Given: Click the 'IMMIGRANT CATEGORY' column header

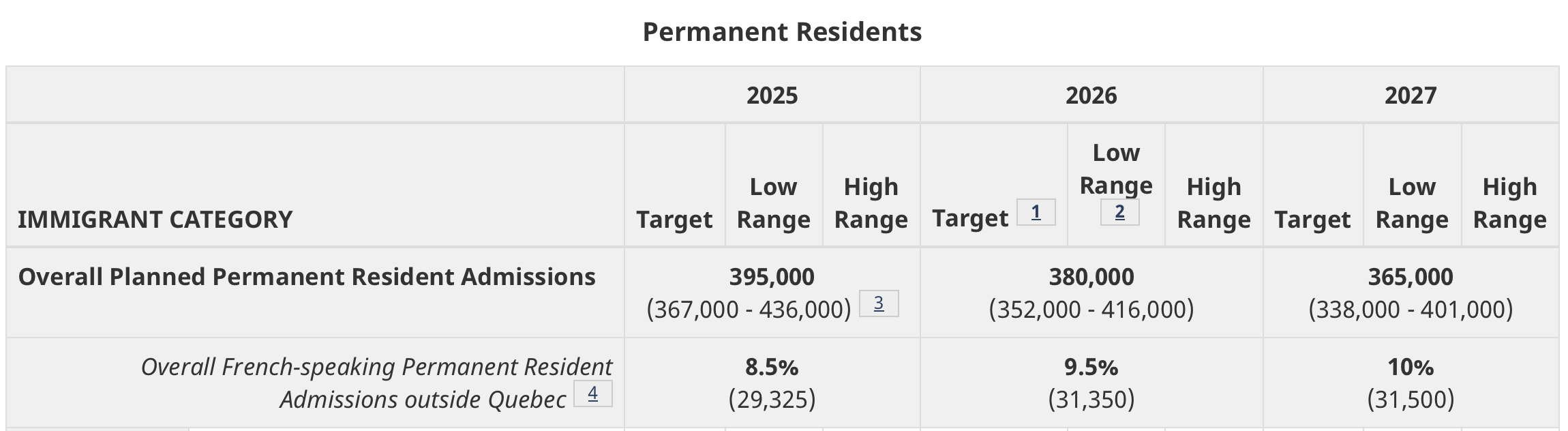Looking at the screenshot, I should (155, 220).
